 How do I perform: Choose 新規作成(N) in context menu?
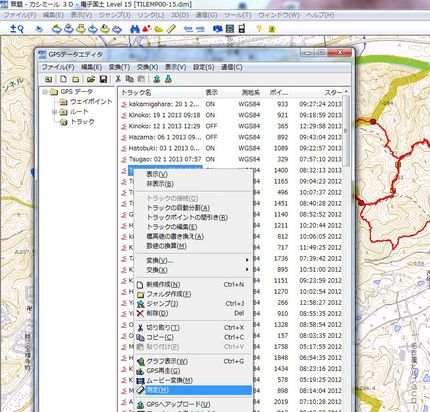pyautogui.click(x=193, y=285)
